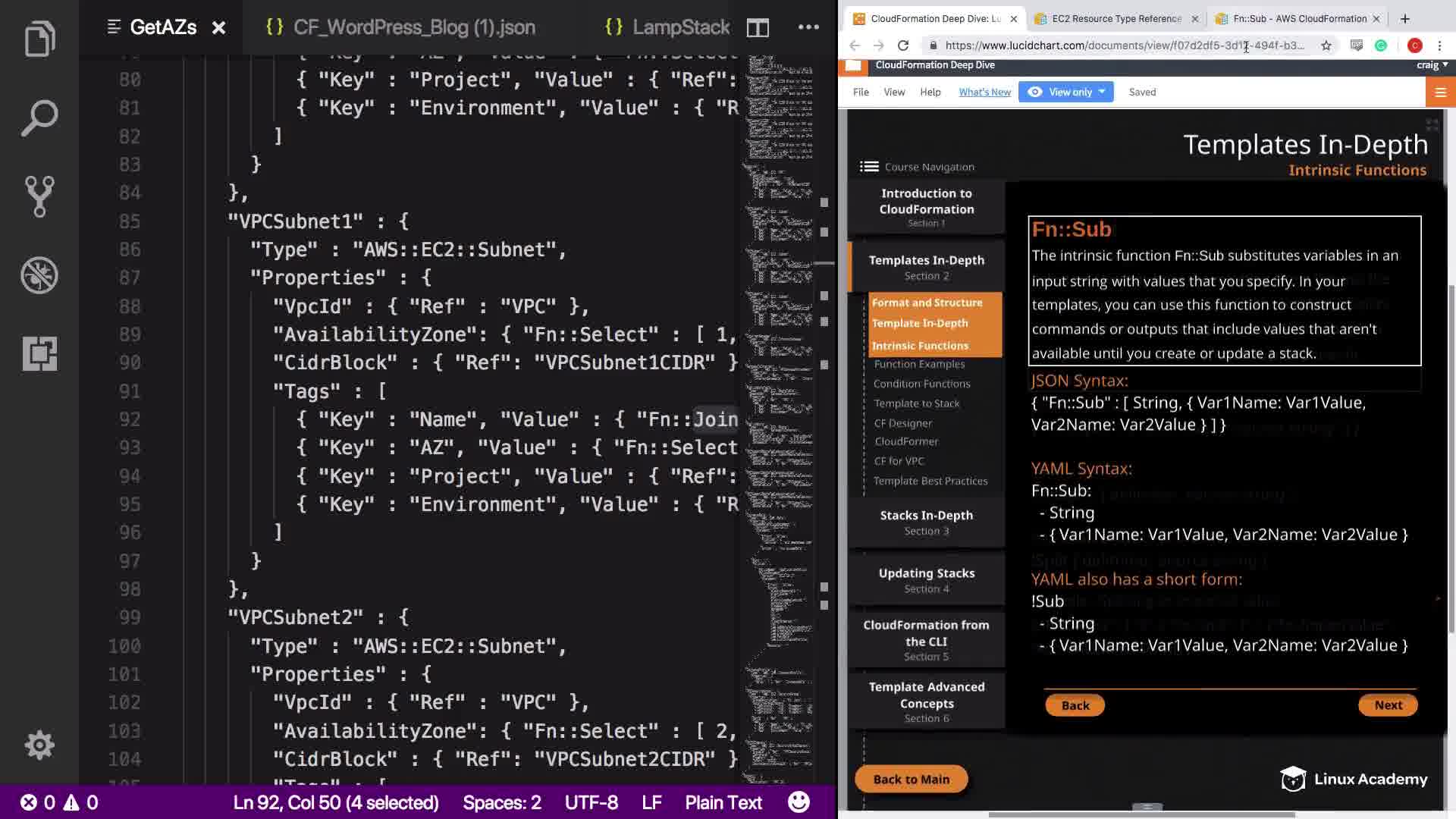Click the browser address bar URL

(x=1122, y=45)
